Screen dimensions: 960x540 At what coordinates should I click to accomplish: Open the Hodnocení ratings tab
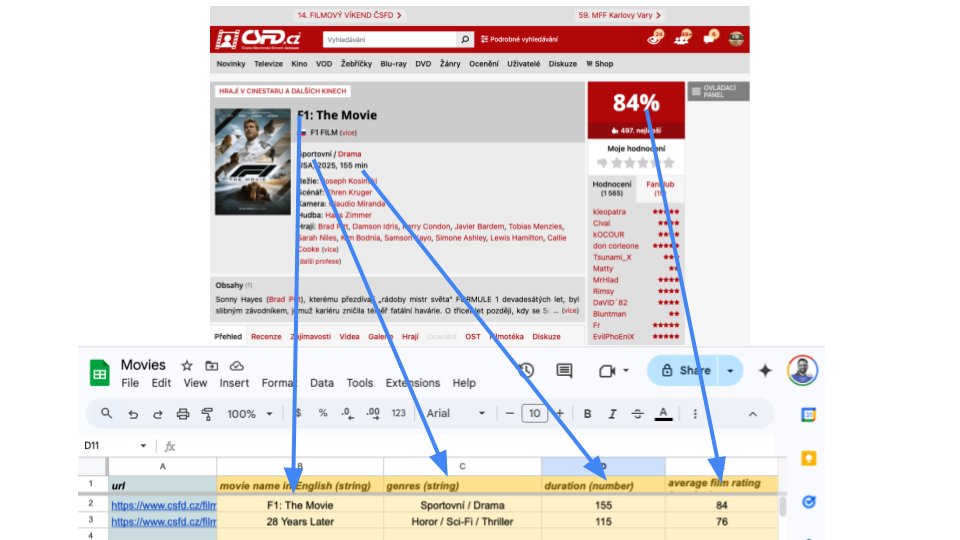click(x=612, y=188)
